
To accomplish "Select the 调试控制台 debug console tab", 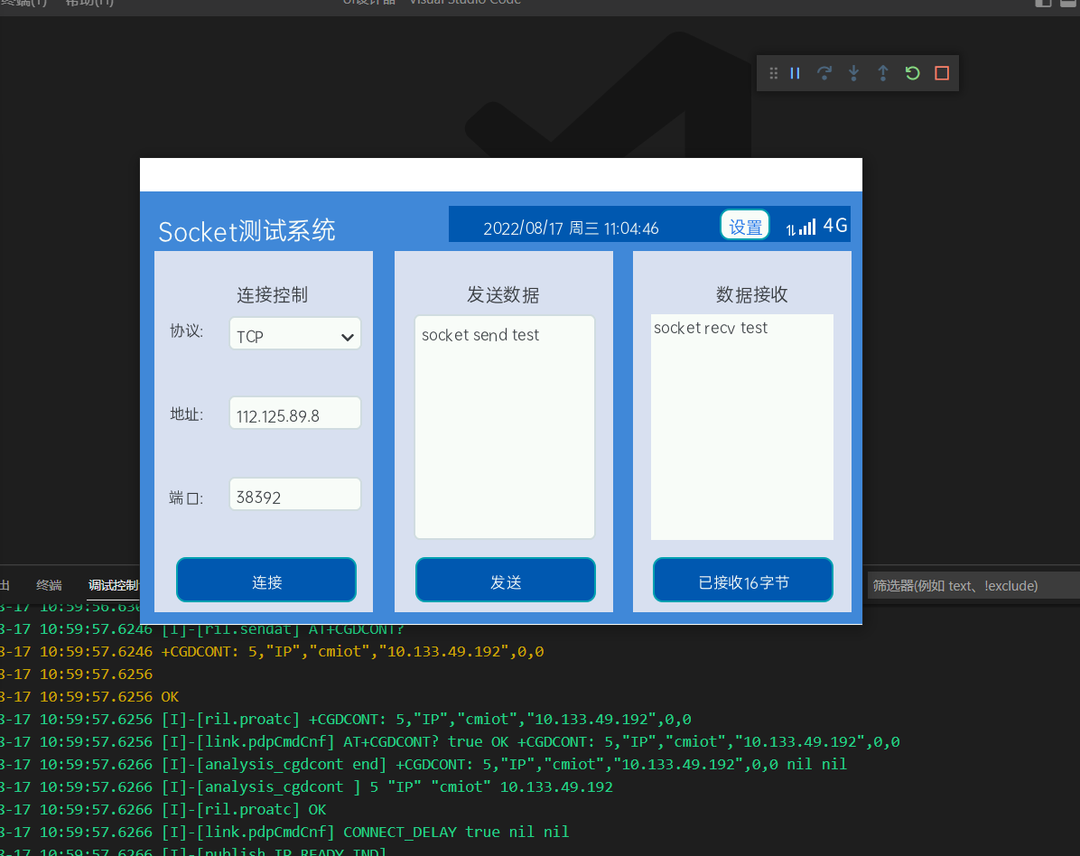I will coord(114,585).
